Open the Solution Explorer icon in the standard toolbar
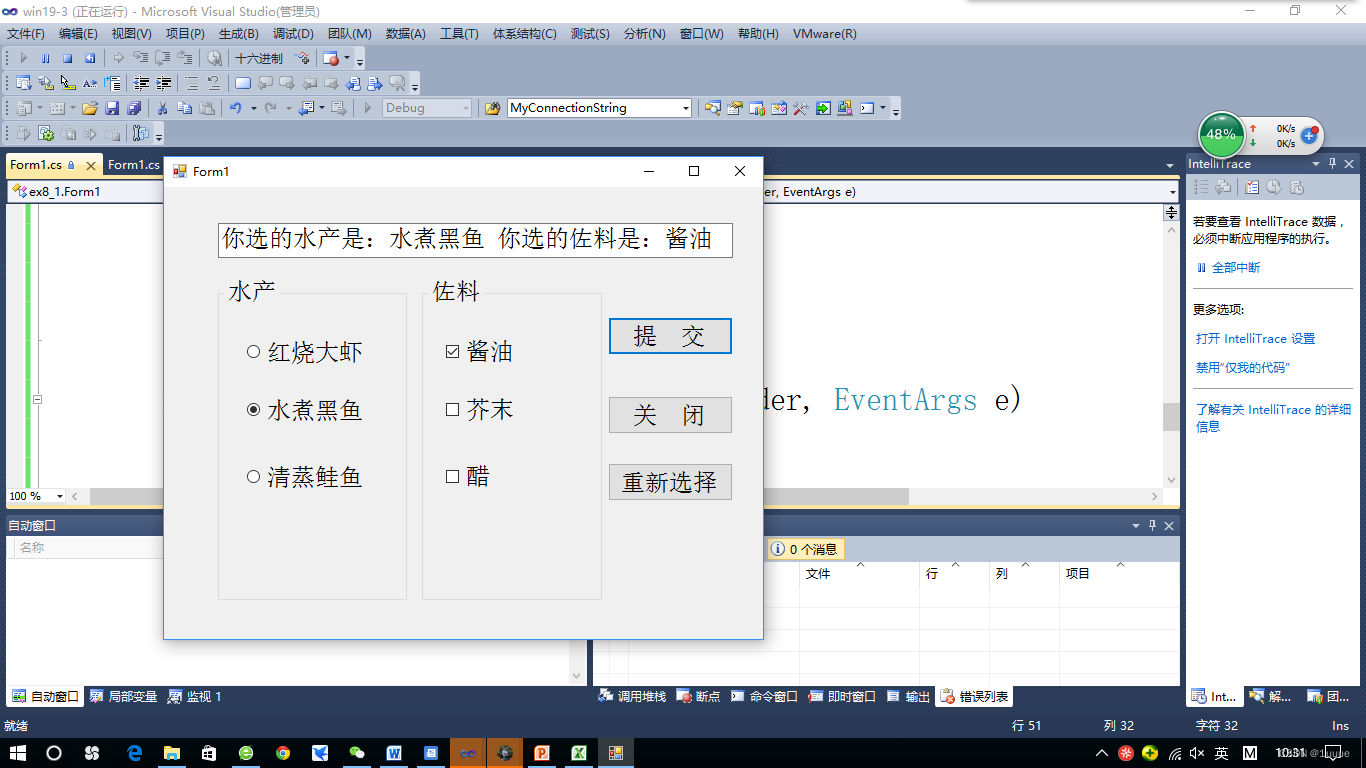 pyautogui.click(x=713, y=108)
